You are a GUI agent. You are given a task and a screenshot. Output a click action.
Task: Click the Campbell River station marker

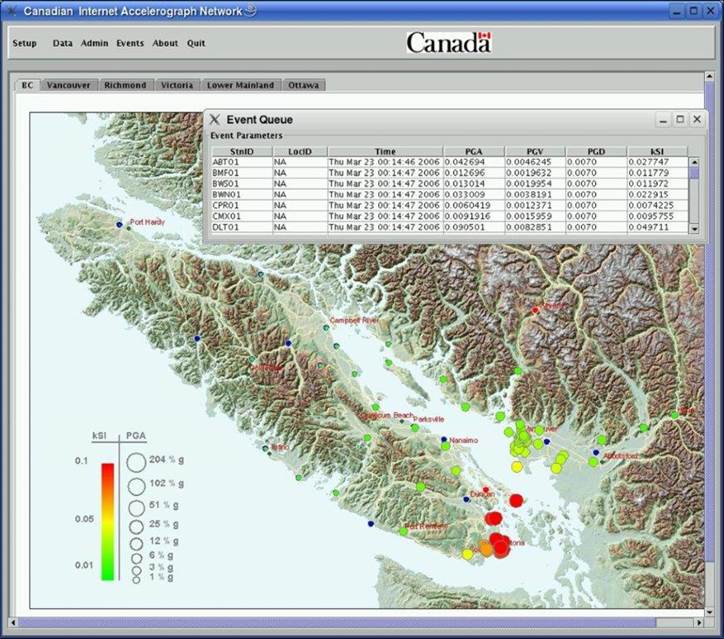[326, 327]
